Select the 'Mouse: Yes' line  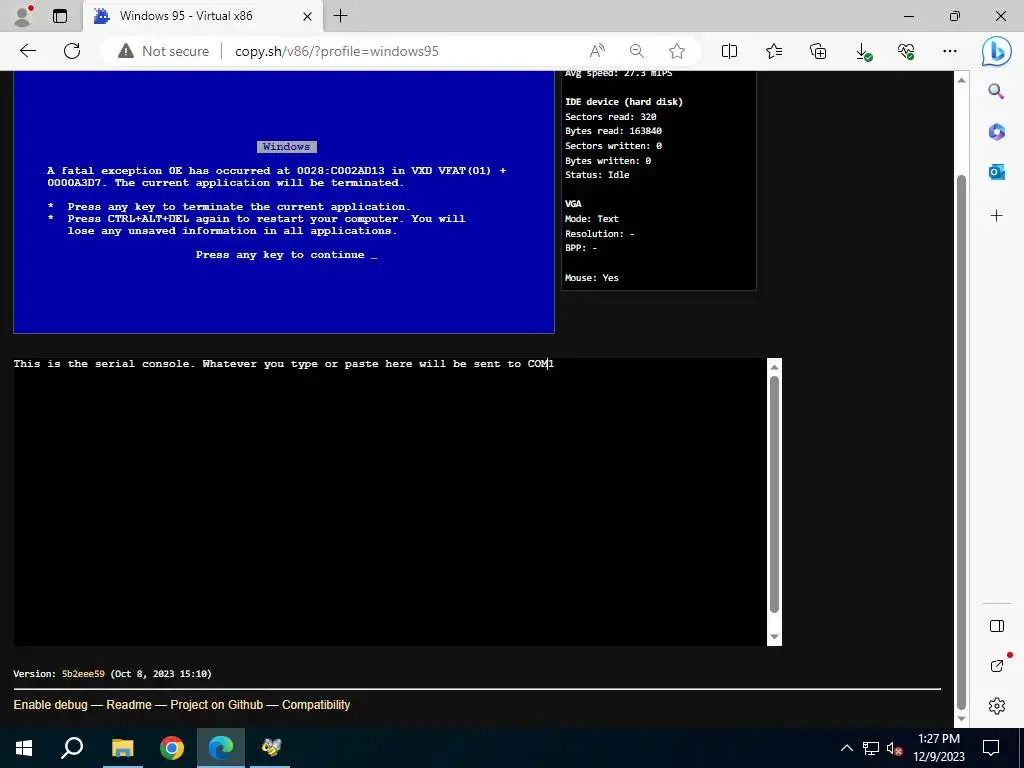pos(592,278)
